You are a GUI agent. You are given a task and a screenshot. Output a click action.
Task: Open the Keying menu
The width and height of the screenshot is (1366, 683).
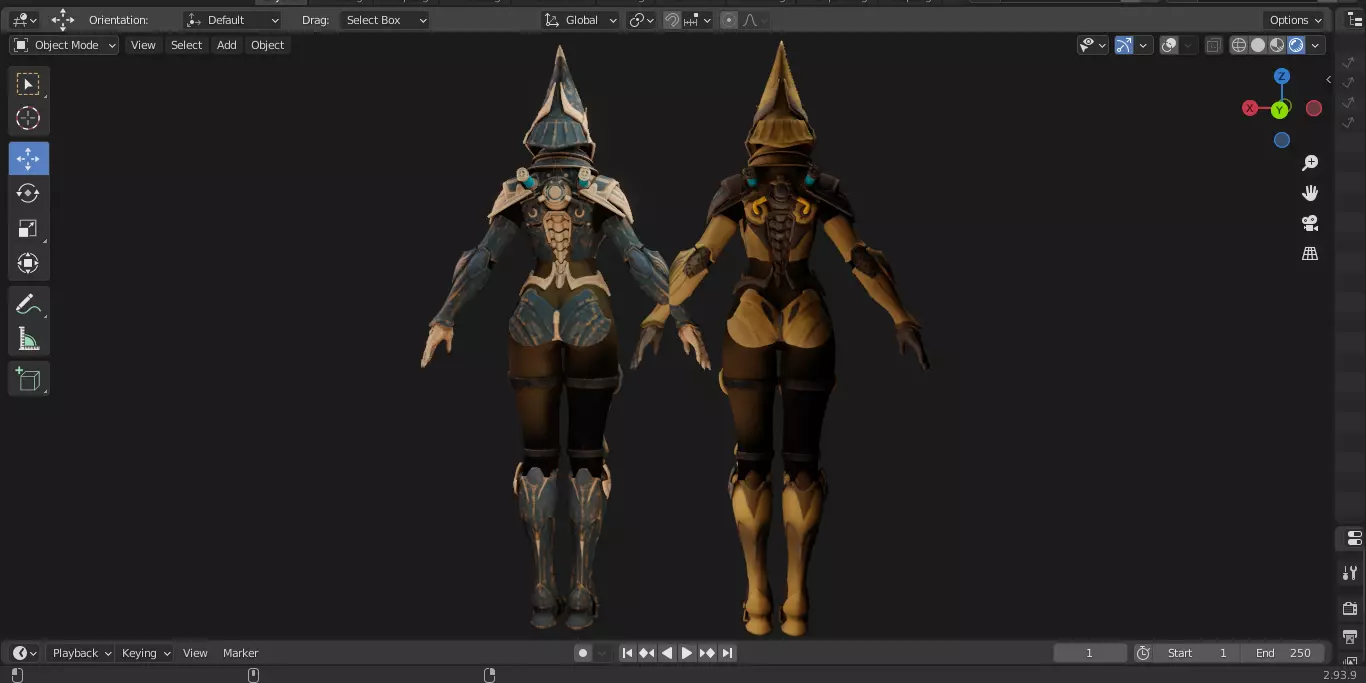click(145, 653)
